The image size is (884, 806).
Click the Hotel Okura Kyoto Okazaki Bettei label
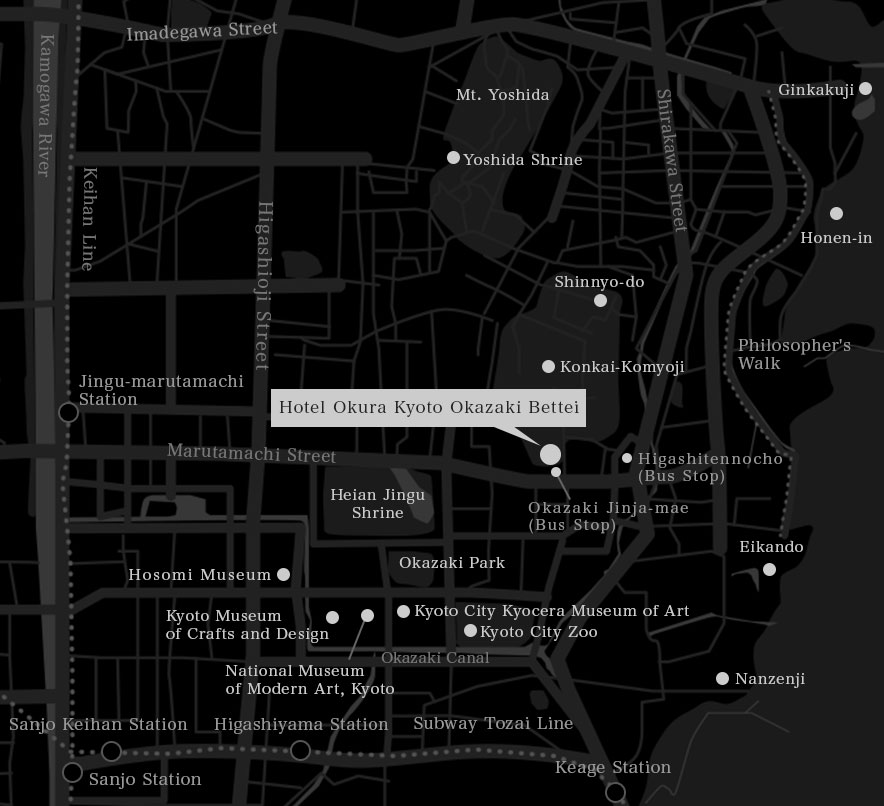point(429,408)
